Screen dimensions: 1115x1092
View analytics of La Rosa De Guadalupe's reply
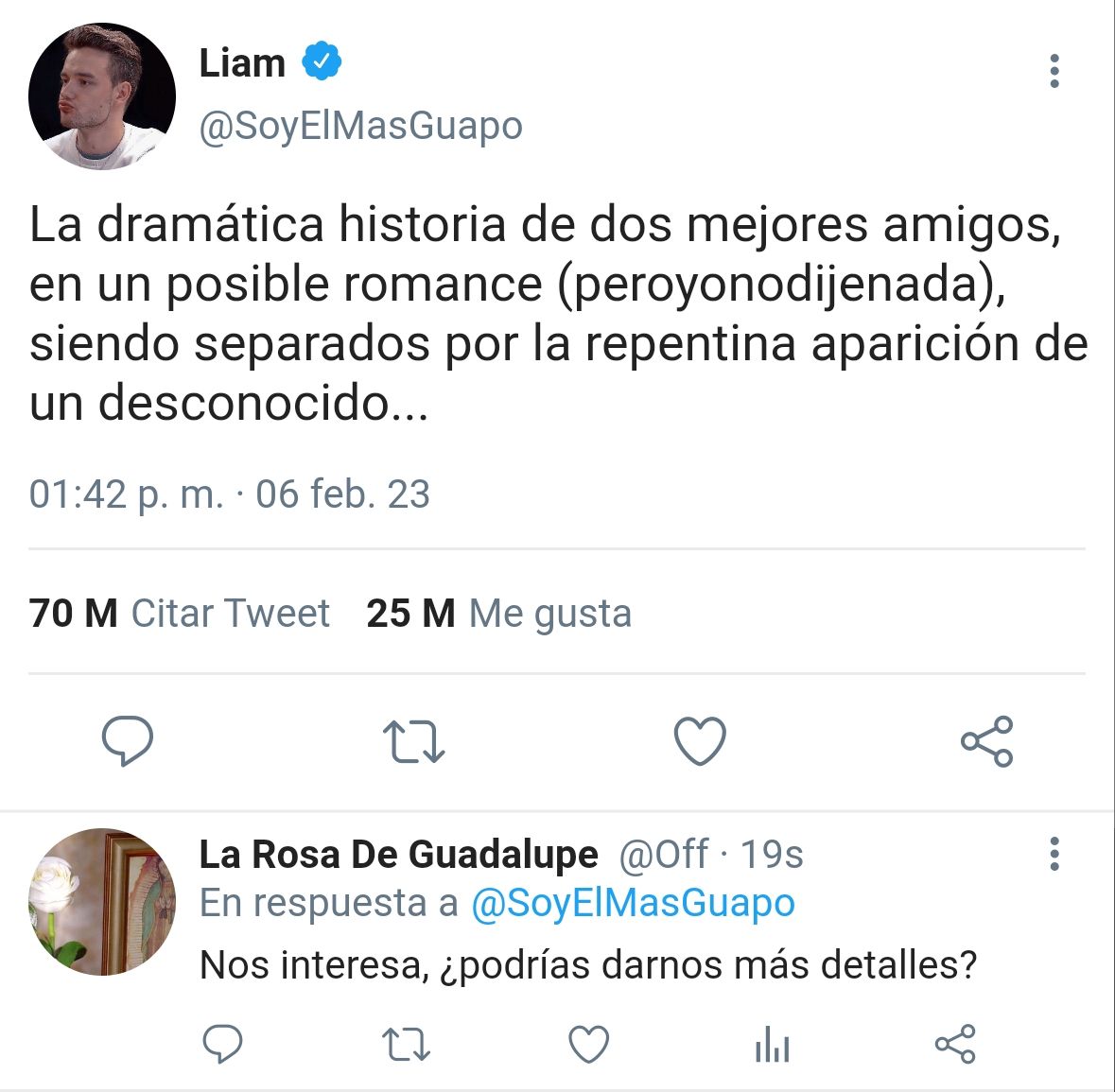(x=773, y=1044)
